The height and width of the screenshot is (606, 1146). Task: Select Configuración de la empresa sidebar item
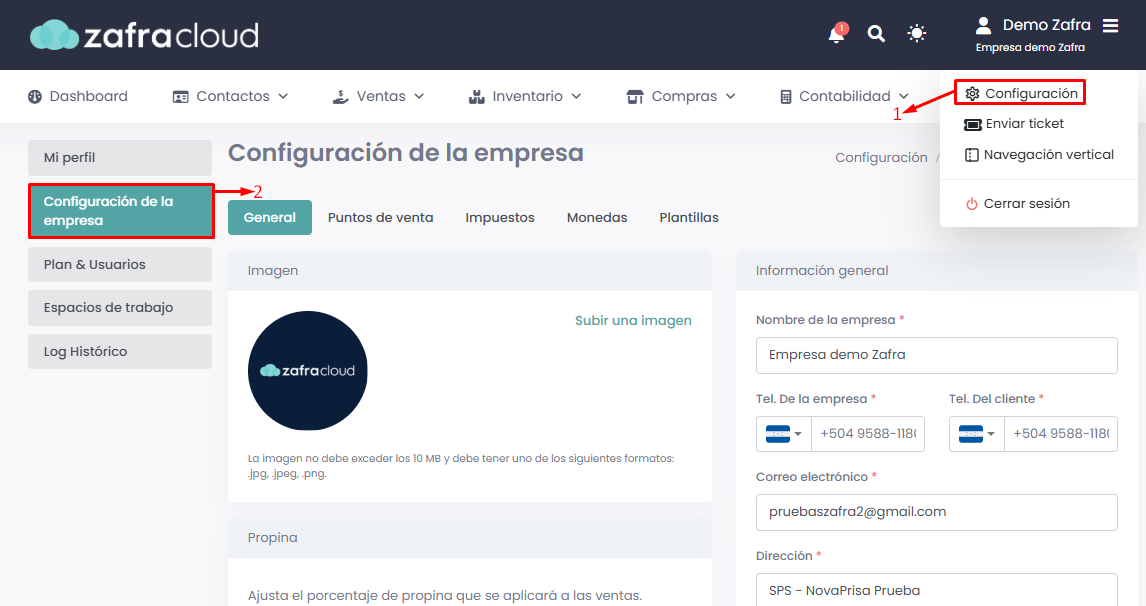121,211
